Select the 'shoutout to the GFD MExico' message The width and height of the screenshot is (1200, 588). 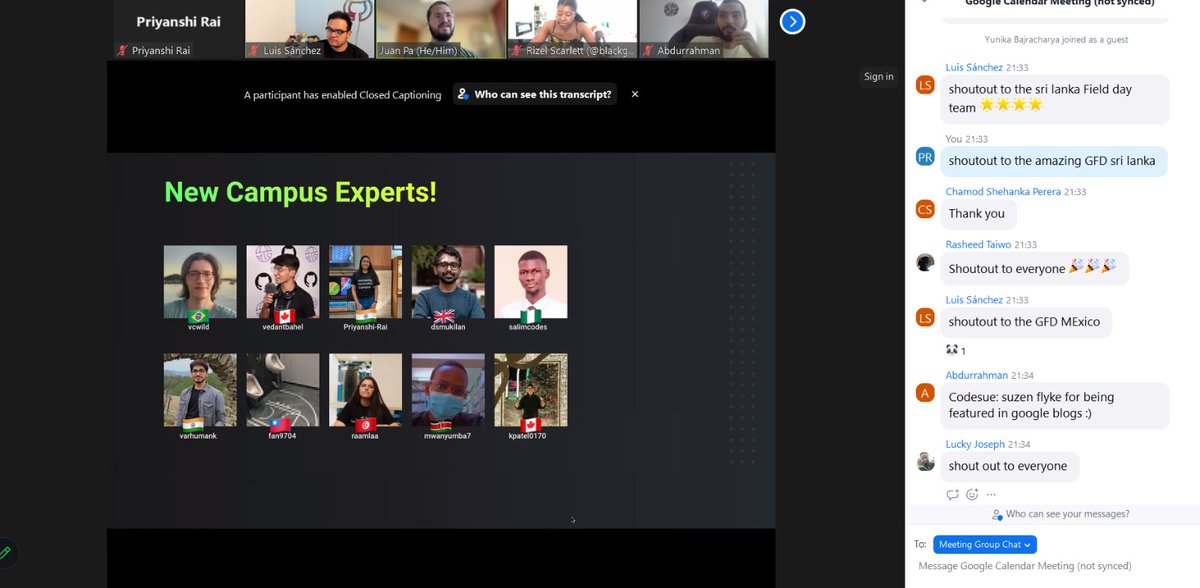point(1025,322)
